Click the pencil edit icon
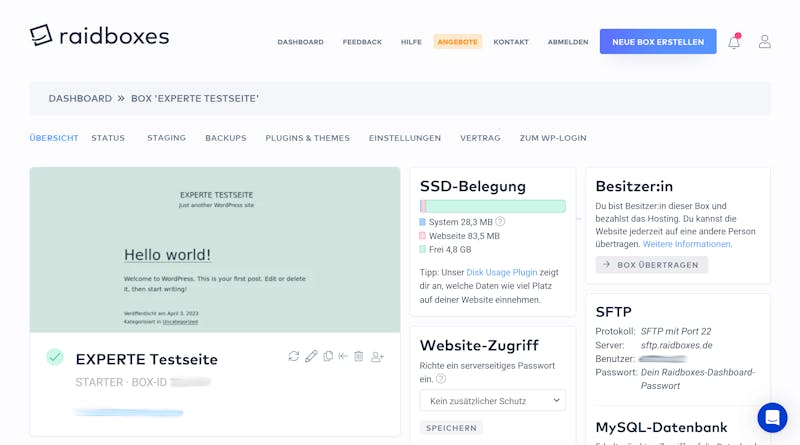Screen dimensions: 800x445 point(311,356)
